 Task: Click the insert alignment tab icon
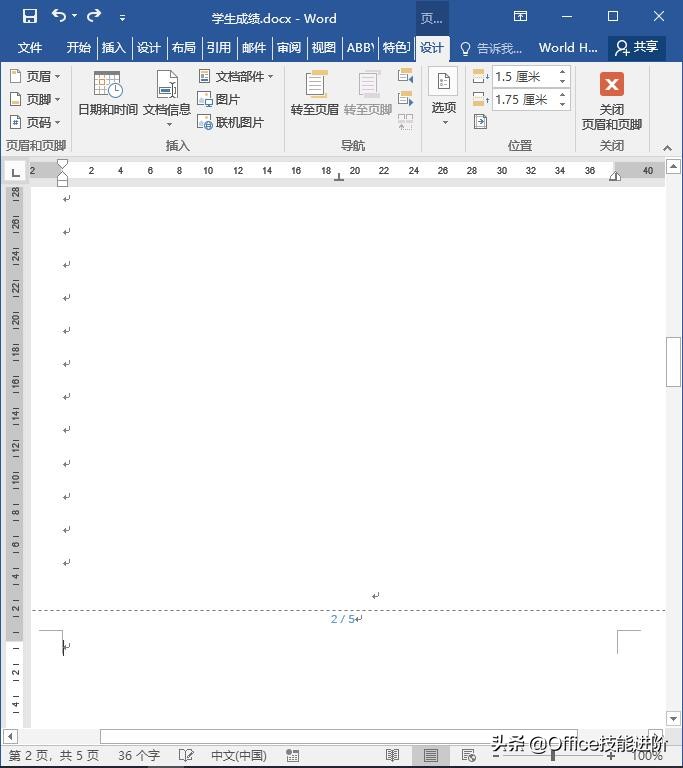click(x=480, y=121)
